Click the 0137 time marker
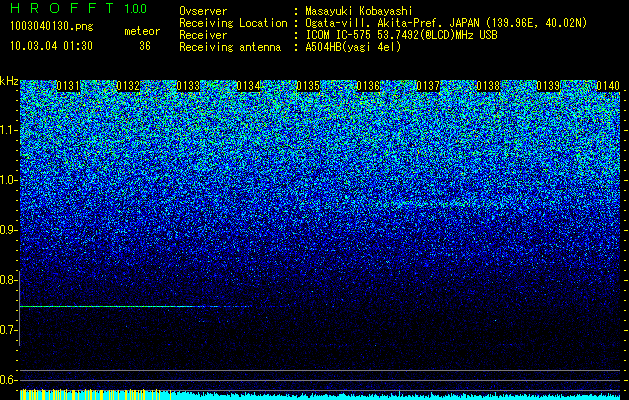Viewport: 629px width, 400px height. (428, 86)
